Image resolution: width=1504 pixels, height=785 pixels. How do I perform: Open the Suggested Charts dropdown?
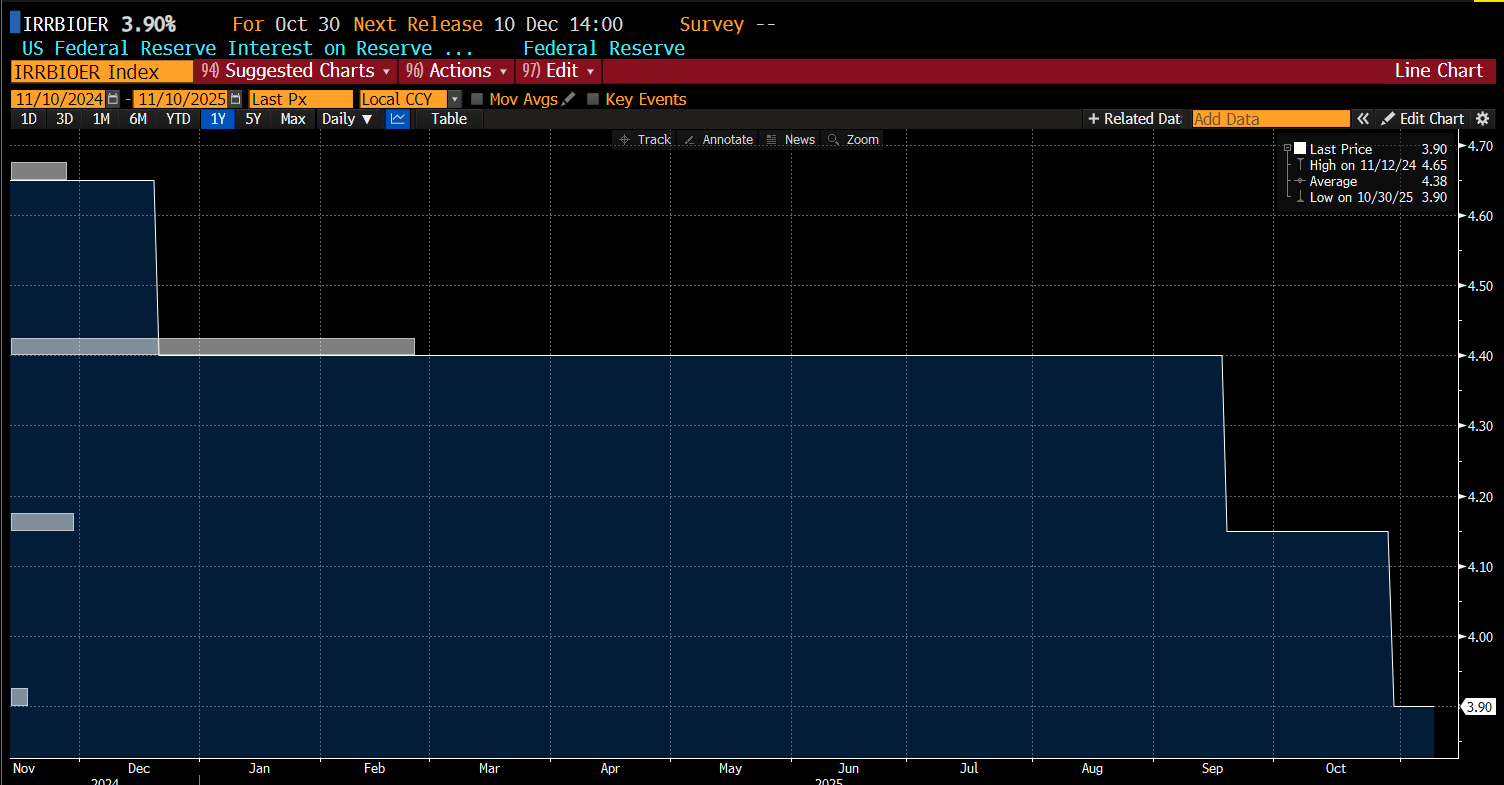coord(296,71)
